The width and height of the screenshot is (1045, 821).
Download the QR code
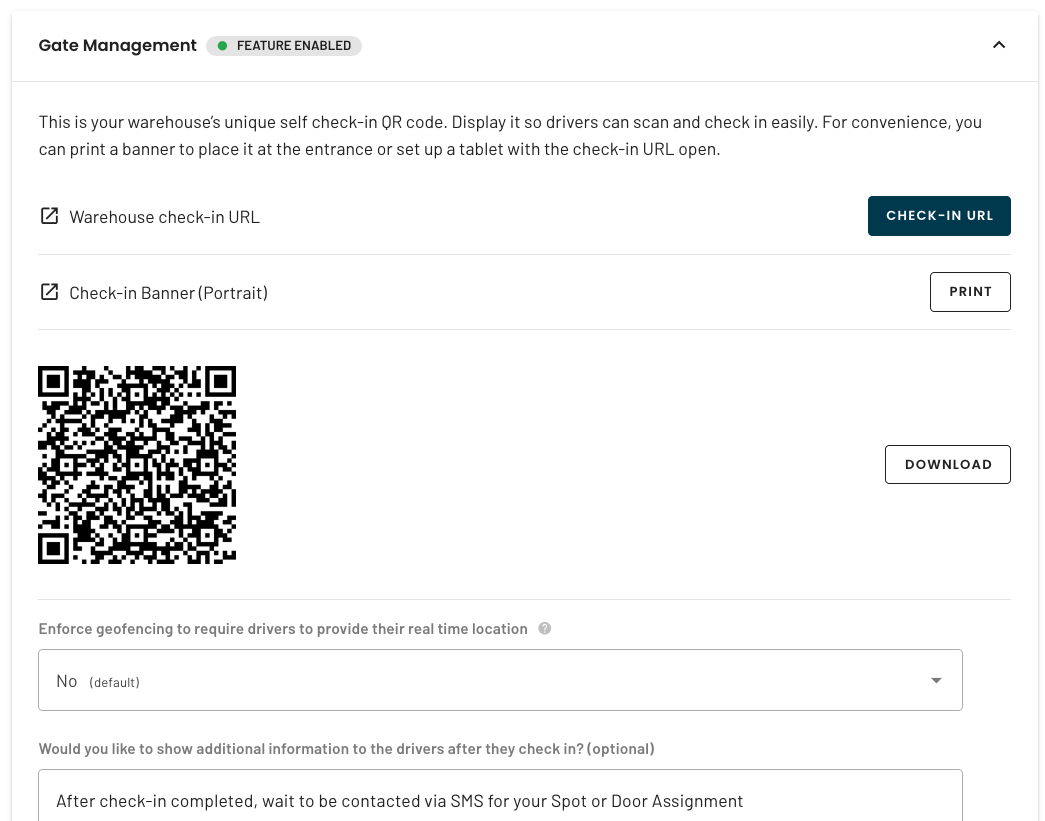[x=948, y=464]
